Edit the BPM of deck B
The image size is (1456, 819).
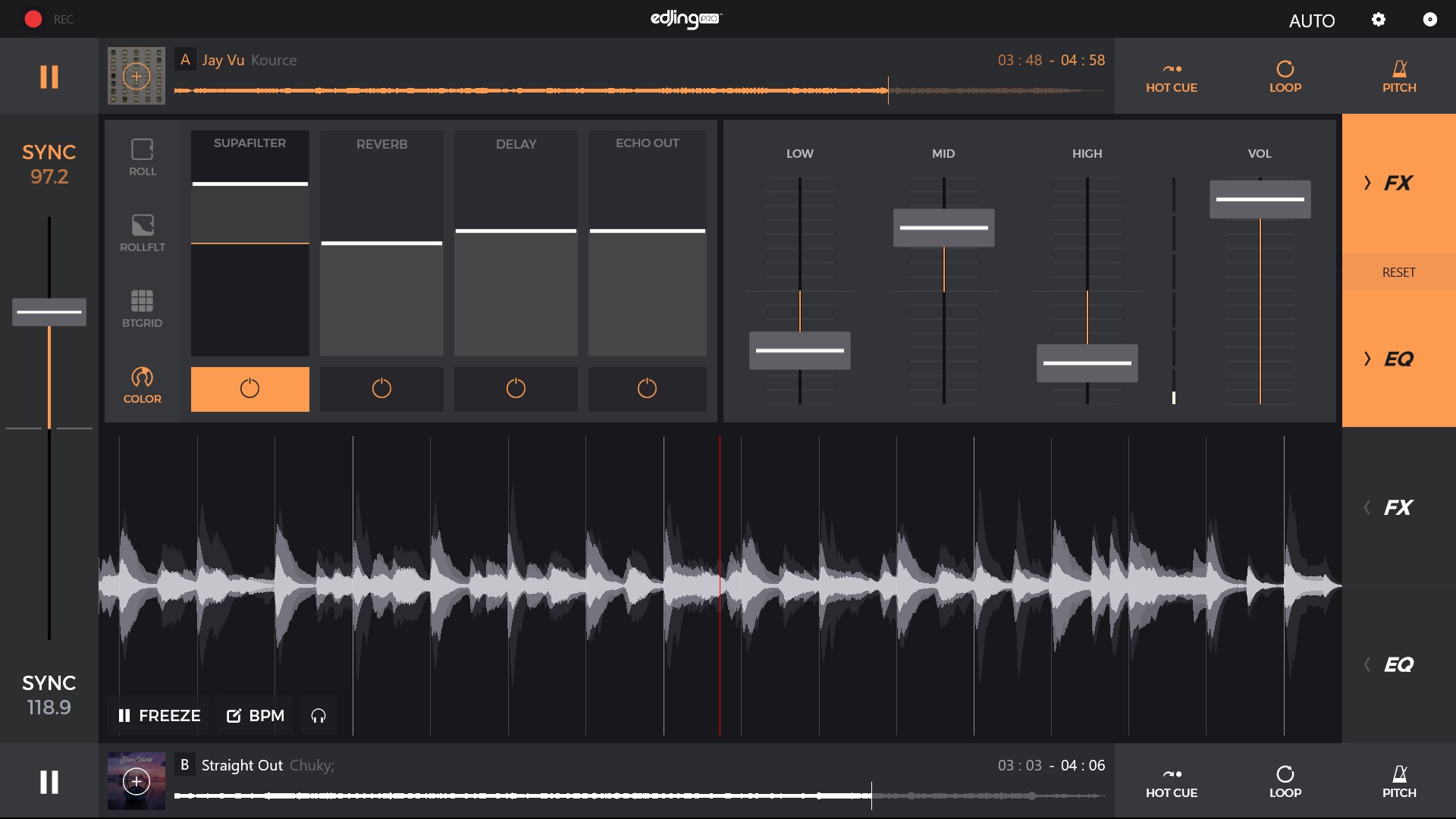tap(254, 715)
